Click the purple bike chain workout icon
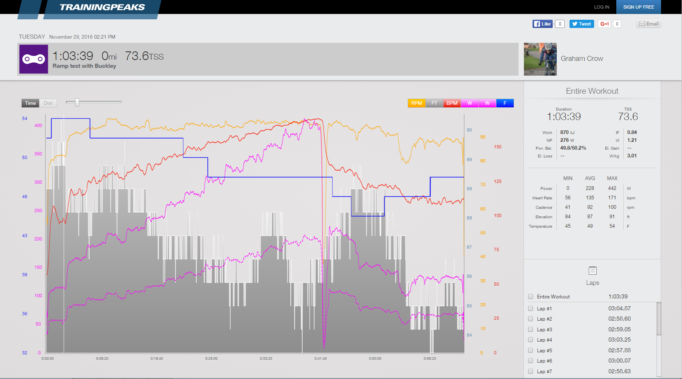The image size is (682, 379). pyautogui.click(x=33, y=59)
